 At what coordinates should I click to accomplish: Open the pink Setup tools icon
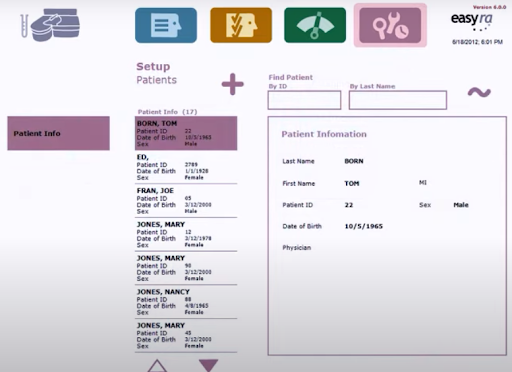390,25
